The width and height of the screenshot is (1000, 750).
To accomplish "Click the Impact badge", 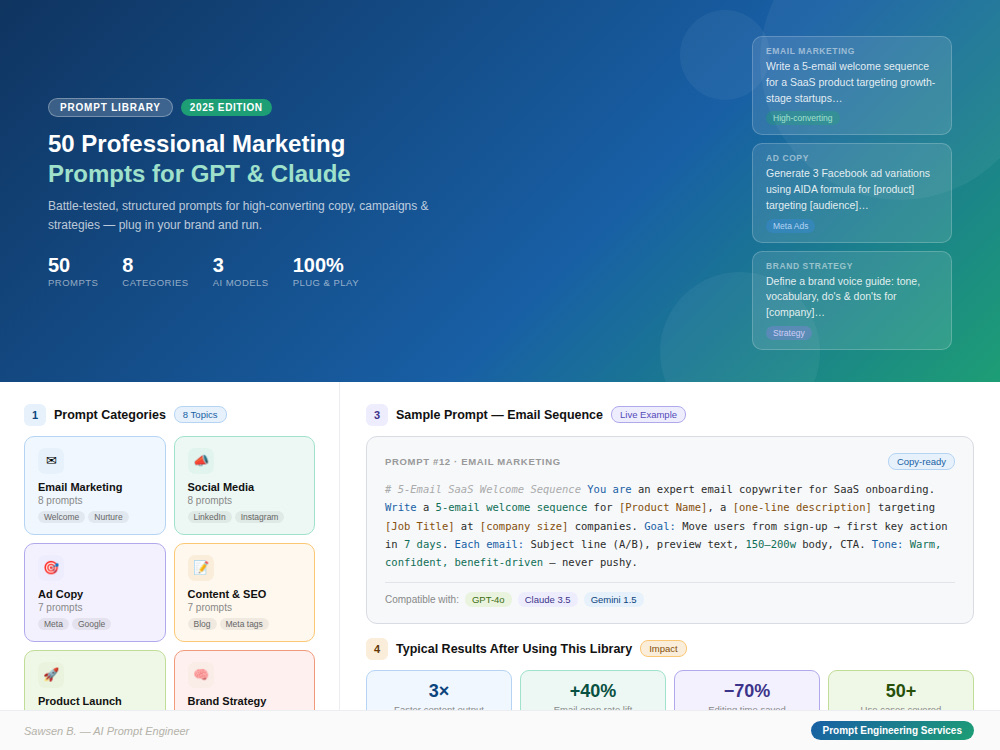I will [x=663, y=649].
